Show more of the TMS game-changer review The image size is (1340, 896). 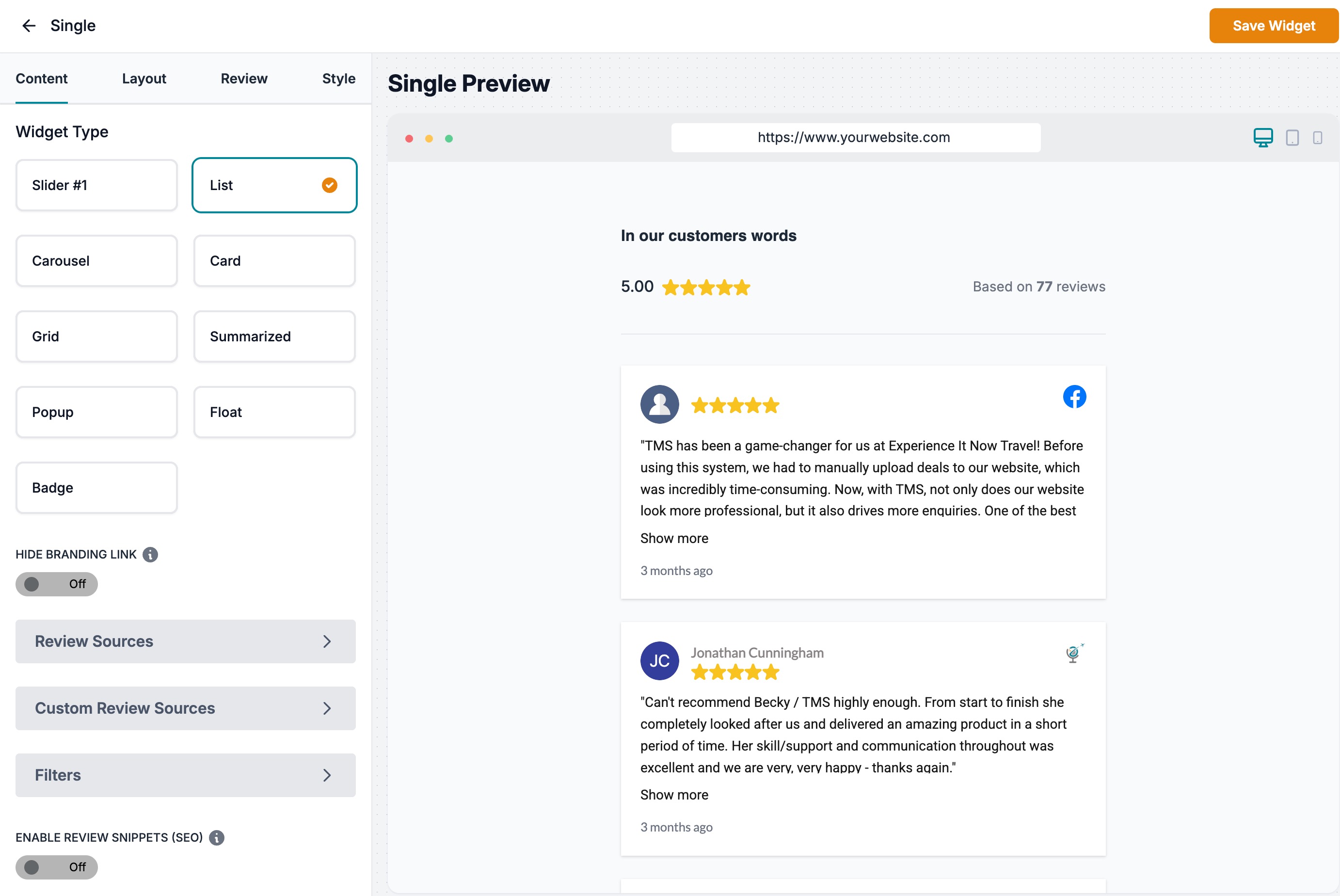(x=674, y=538)
